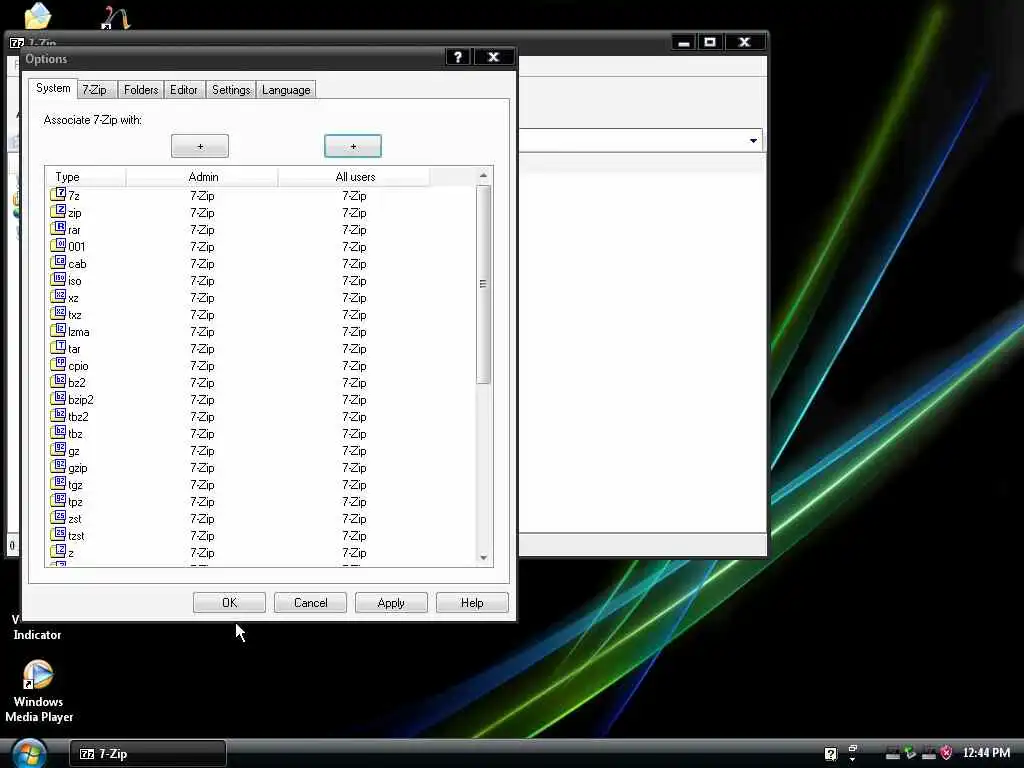Cancel the Options dialog
Image resolution: width=1024 pixels, height=768 pixels.
pyautogui.click(x=310, y=602)
